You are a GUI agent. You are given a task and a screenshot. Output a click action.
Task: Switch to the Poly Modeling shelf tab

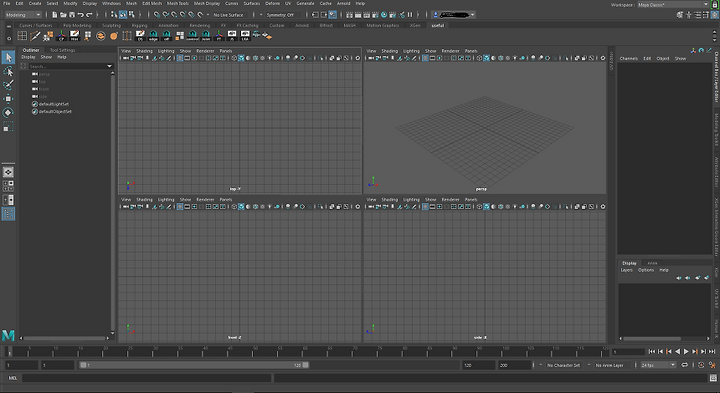point(77,25)
